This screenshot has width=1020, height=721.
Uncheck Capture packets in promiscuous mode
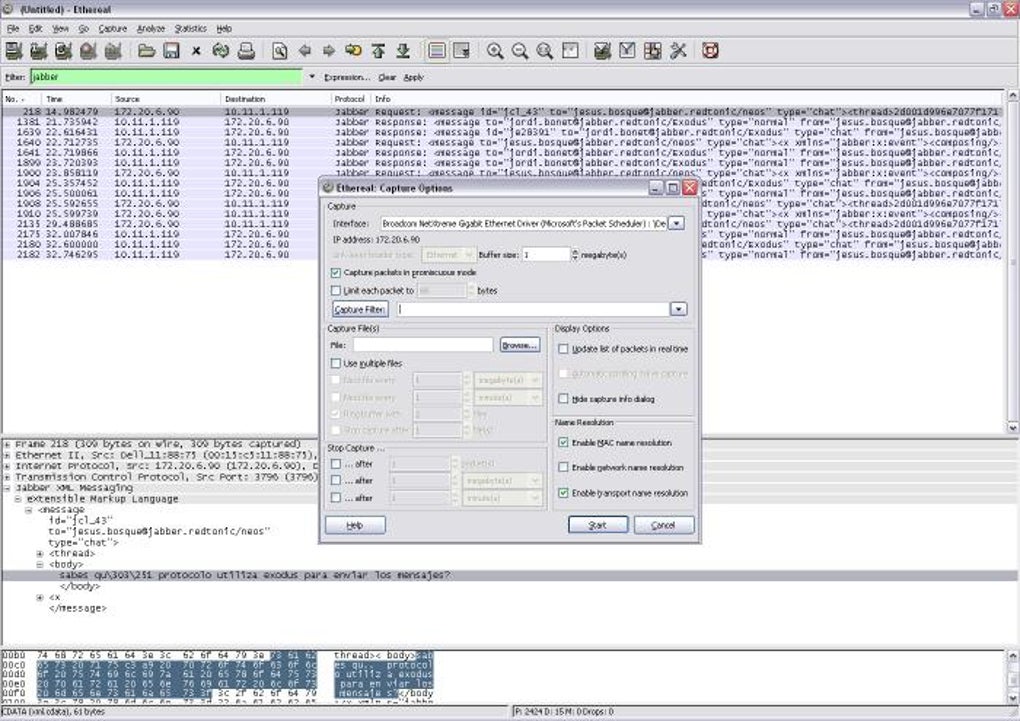tap(336, 273)
